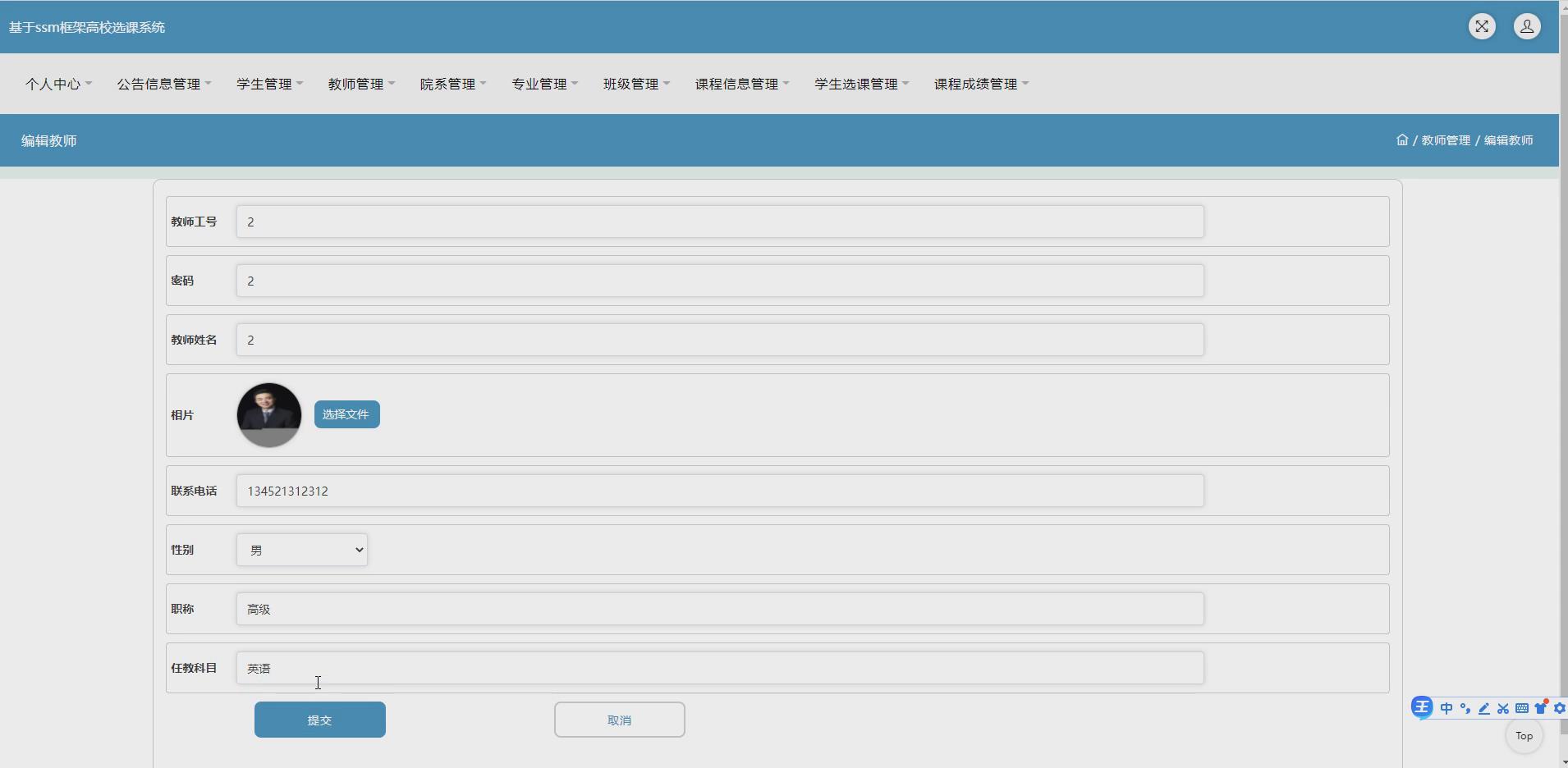Click the 选择文件 upload button
1568x768 pixels.
[347, 414]
